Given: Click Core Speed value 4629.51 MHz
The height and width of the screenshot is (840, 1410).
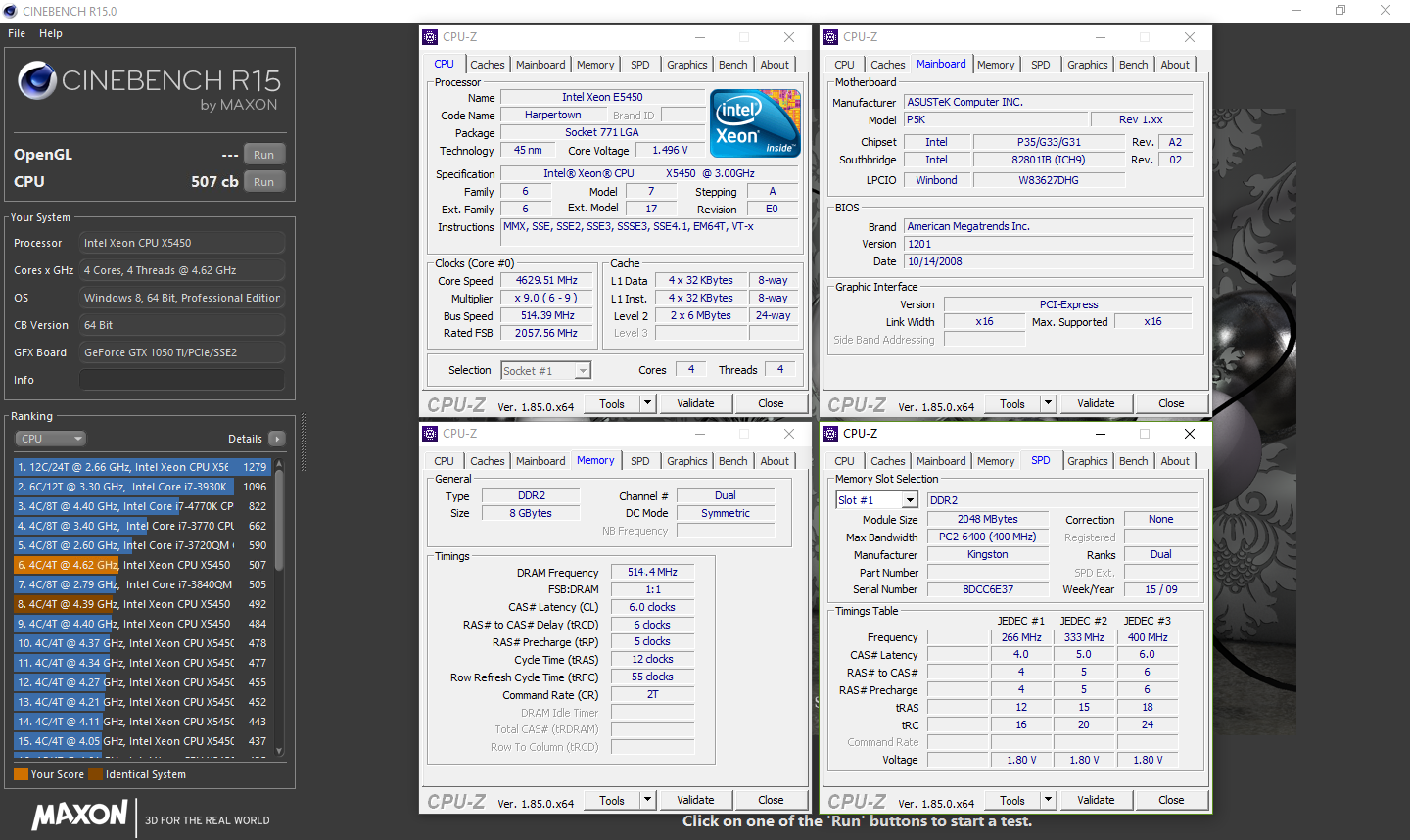Looking at the screenshot, I should point(546,280).
